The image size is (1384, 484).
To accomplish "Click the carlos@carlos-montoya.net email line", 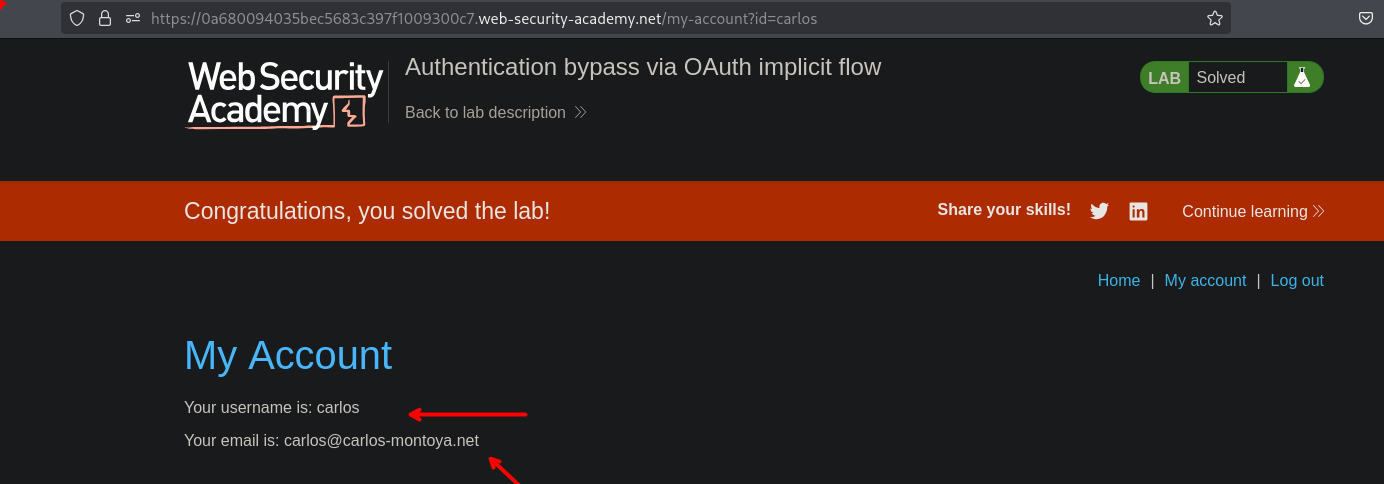I will pos(331,440).
